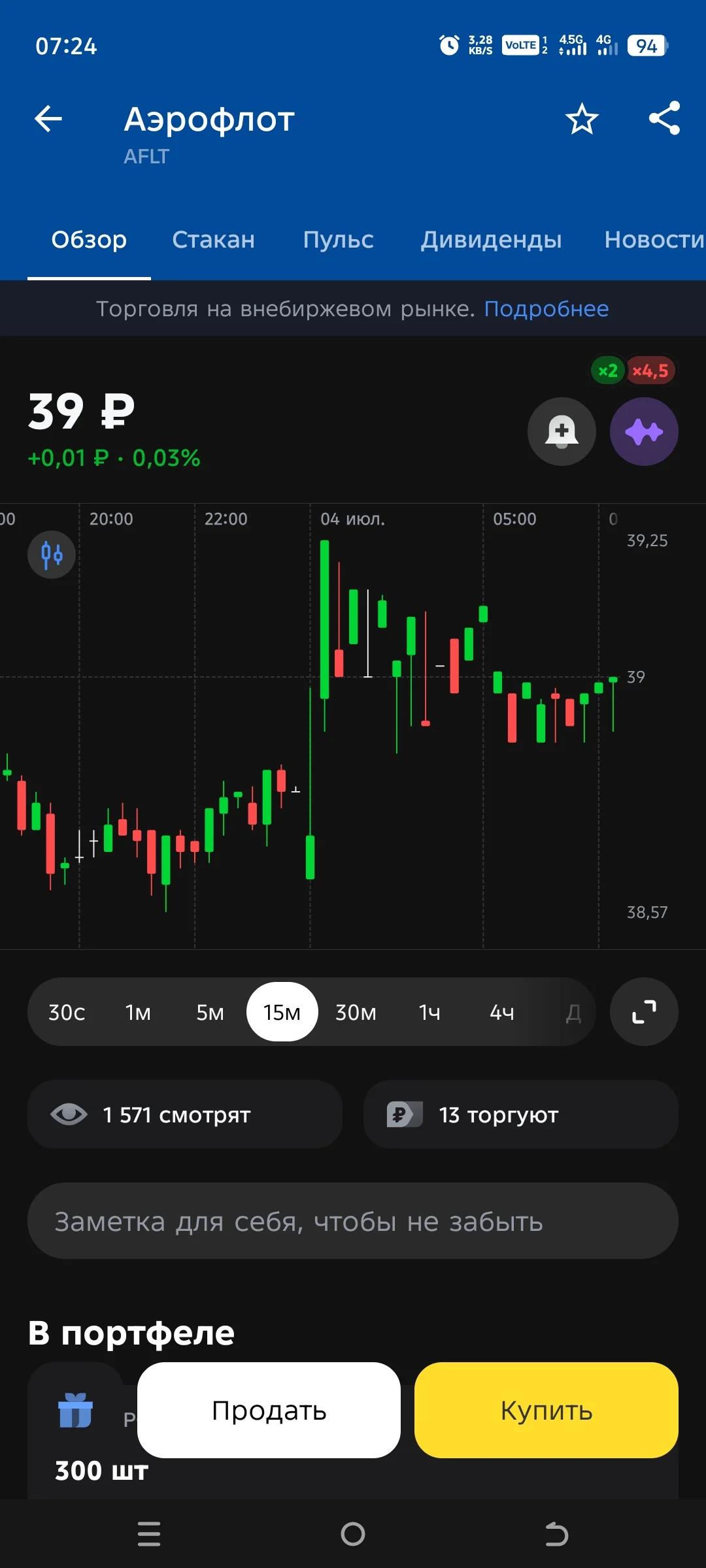Screen dimensions: 706x1568
Task: Tap the В портфеле section heading
Action: [x=131, y=1332]
